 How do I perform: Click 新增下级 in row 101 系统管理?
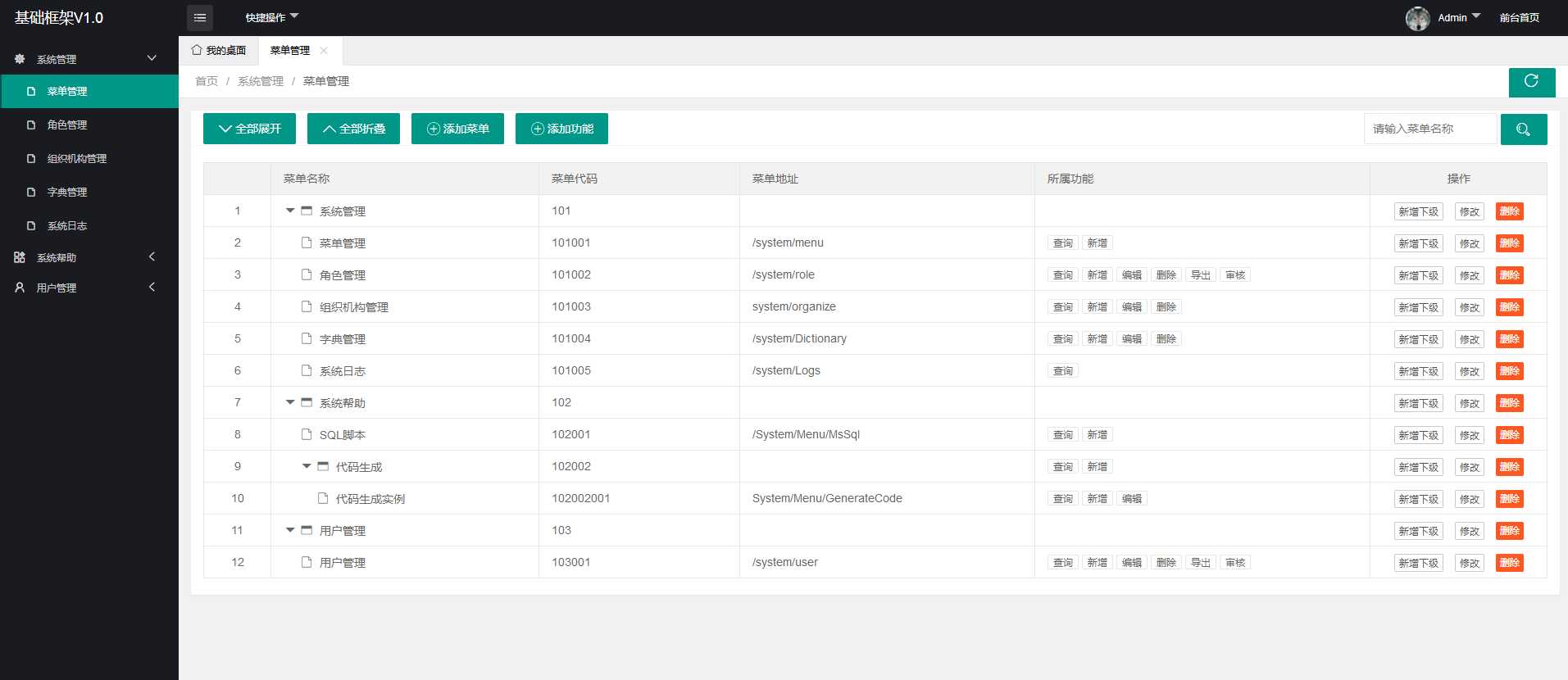(x=1419, y=211)
